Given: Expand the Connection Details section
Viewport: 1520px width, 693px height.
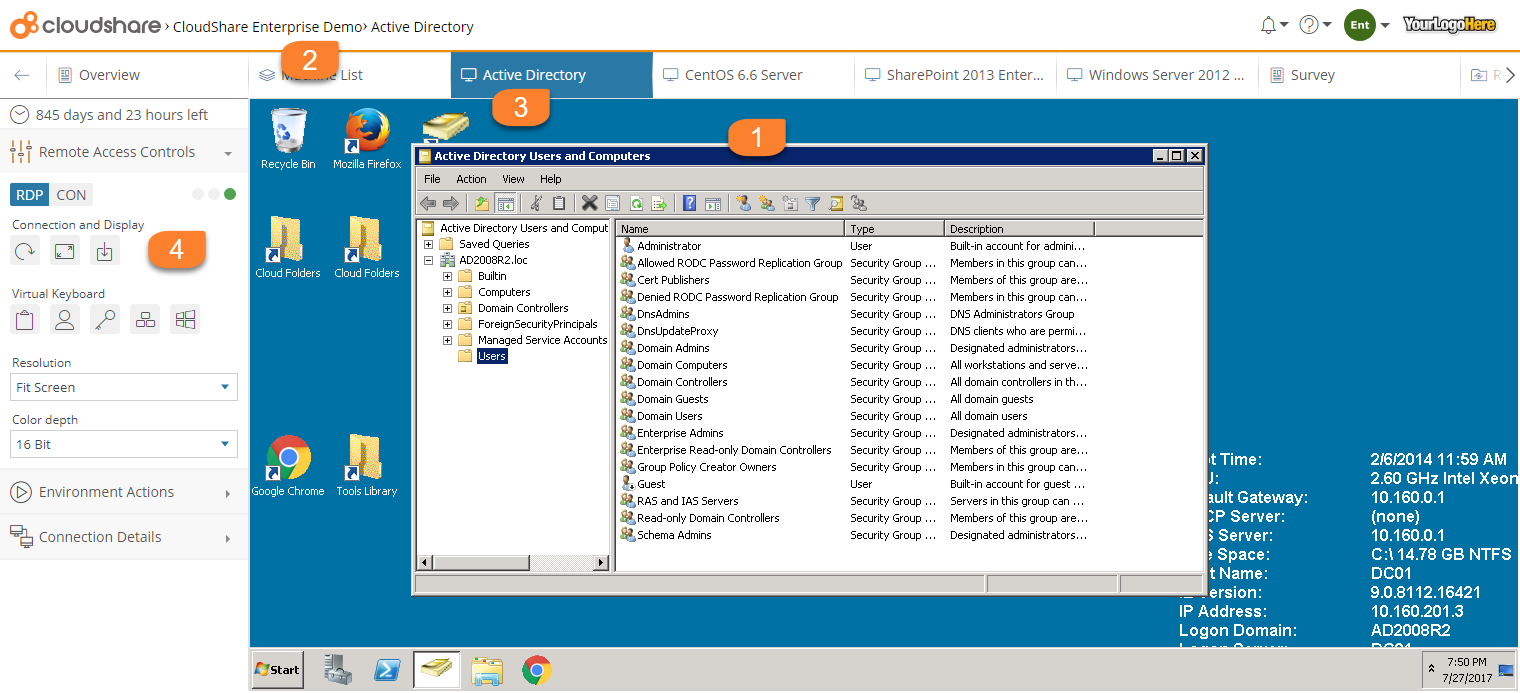Looking at the screenshot, I should point(124,537).
